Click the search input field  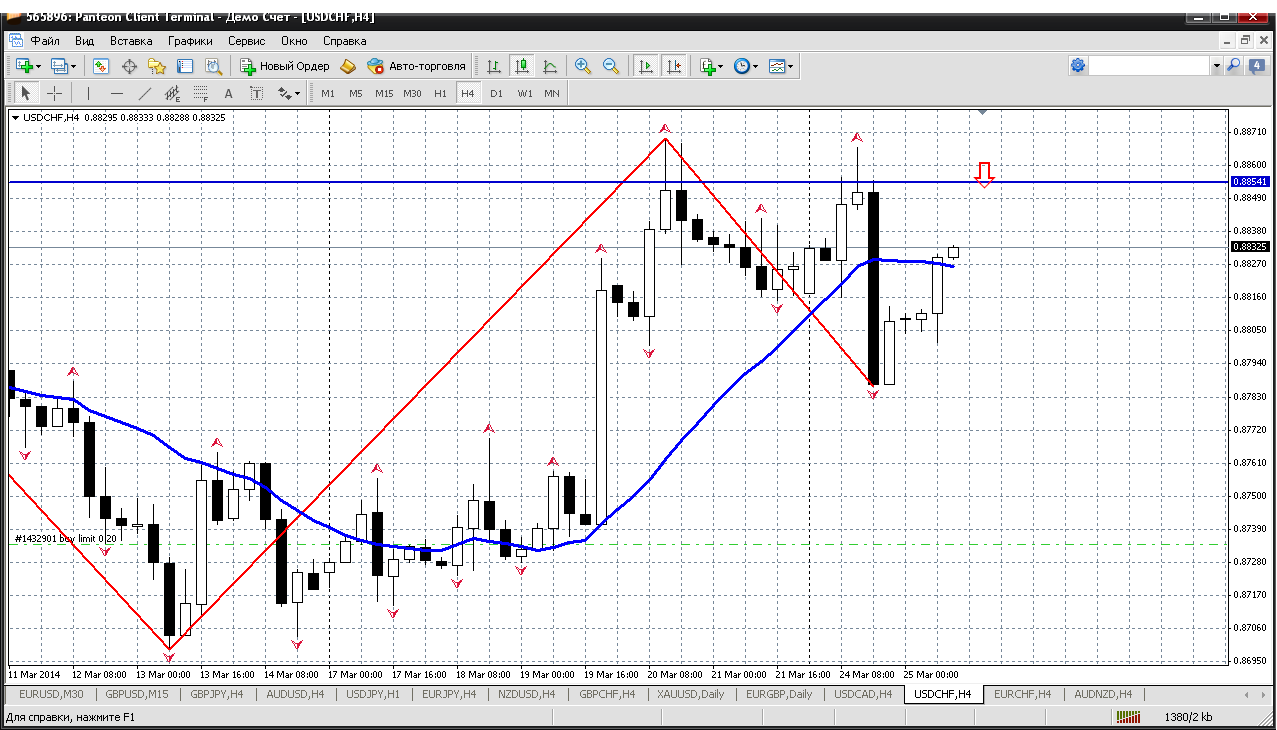tap(1149, 66)
